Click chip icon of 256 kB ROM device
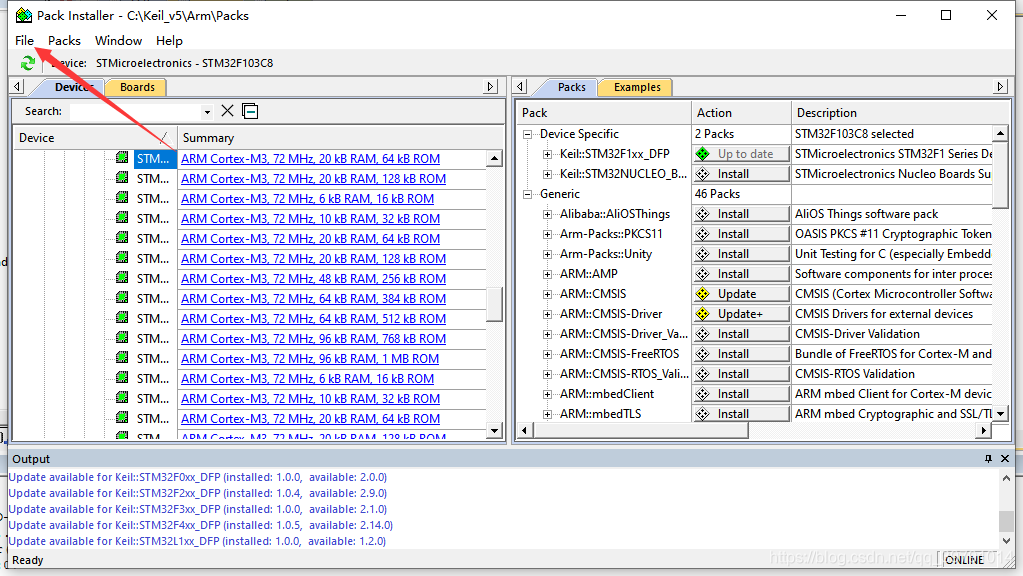Viewport: 1023px width, 576px height. click(122, 277)
